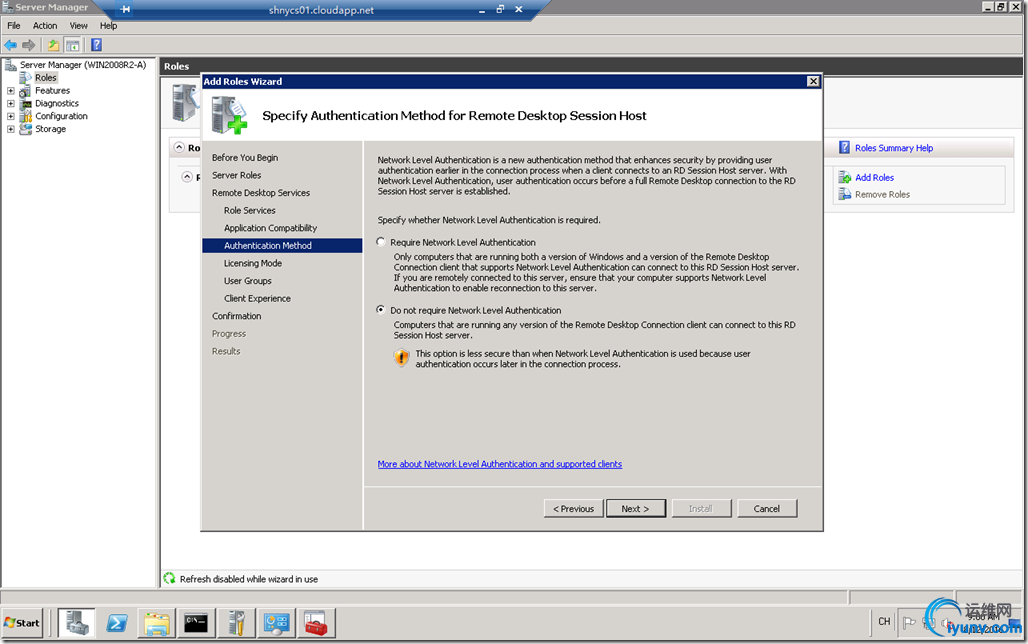Image resolution: width=1028 pixels, height=644 pixels.
Task: Go to the Role Services wizard step
Action: 250,211
